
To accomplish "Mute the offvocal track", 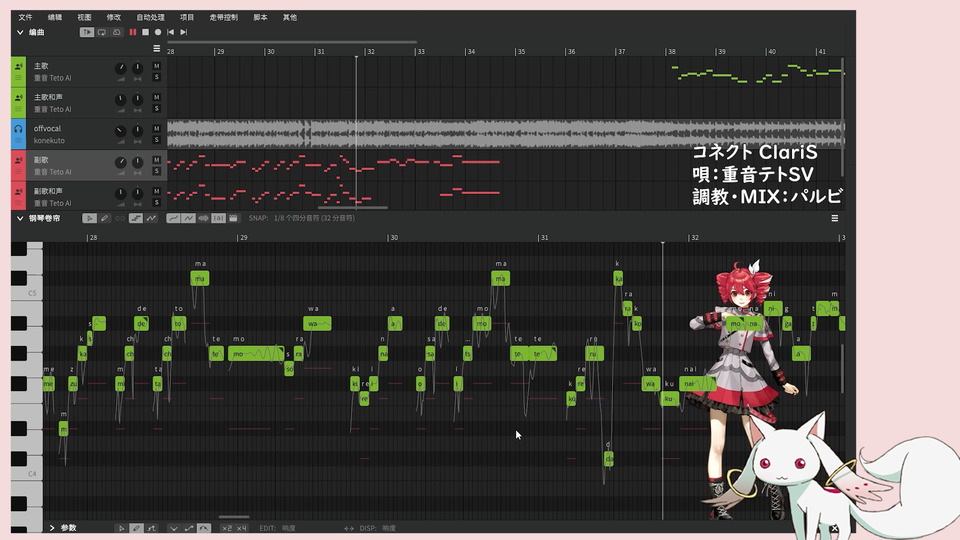I will pos(157,129).
